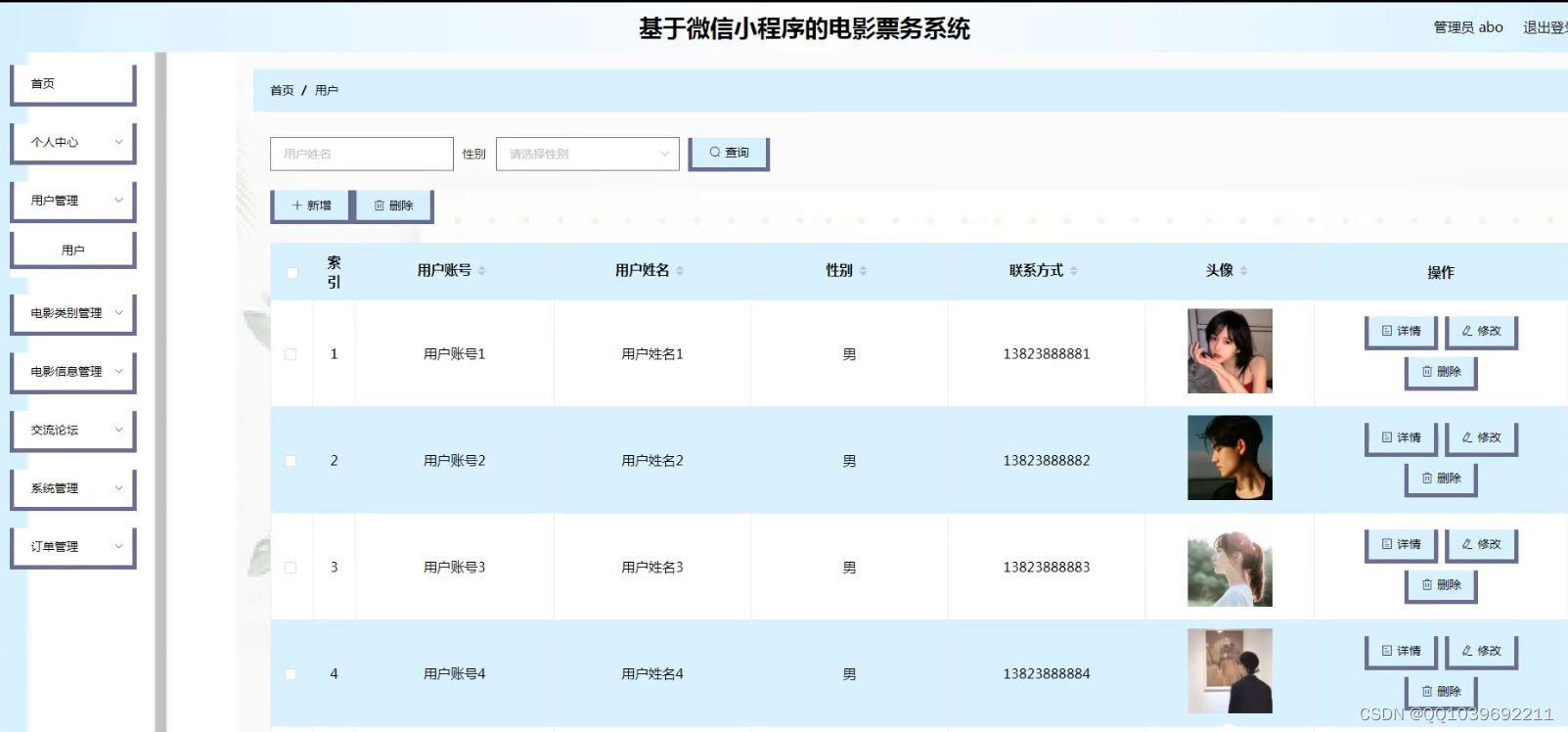Click phone number 13823888883
This screenshot has height=732, width=1568.
(x=1047, y=568)
